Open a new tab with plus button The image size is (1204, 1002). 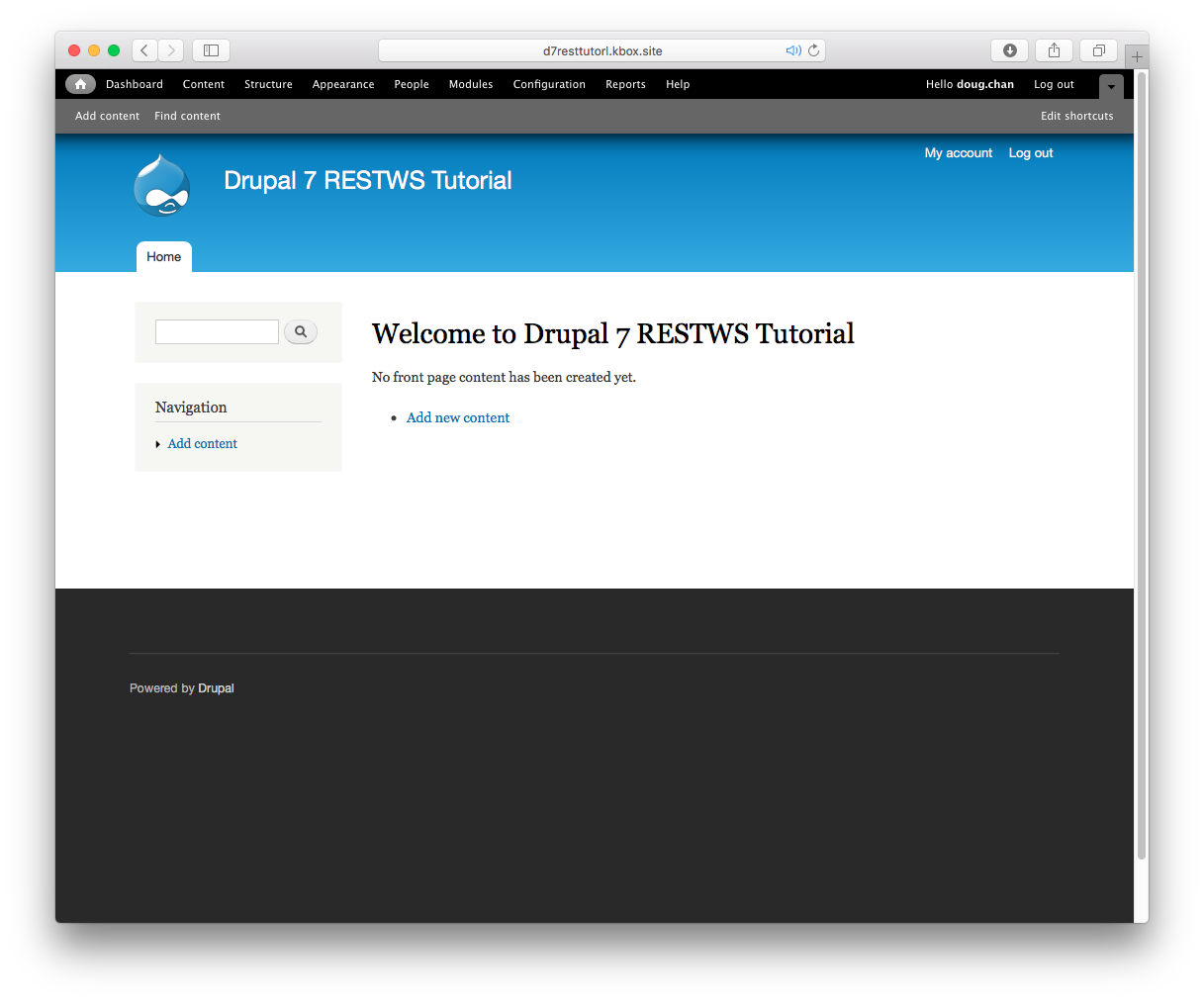point(1137,56)
